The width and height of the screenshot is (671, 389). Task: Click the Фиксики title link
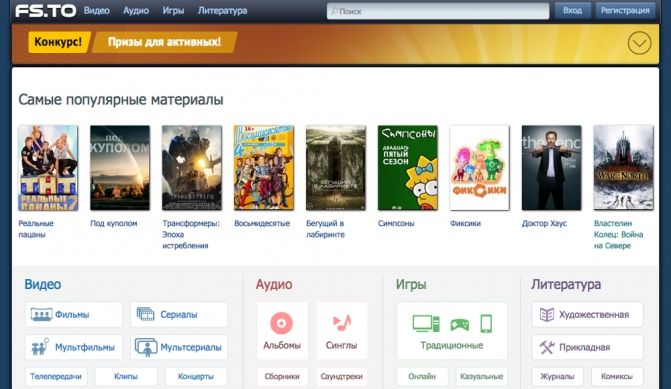[x=465, y=223]
